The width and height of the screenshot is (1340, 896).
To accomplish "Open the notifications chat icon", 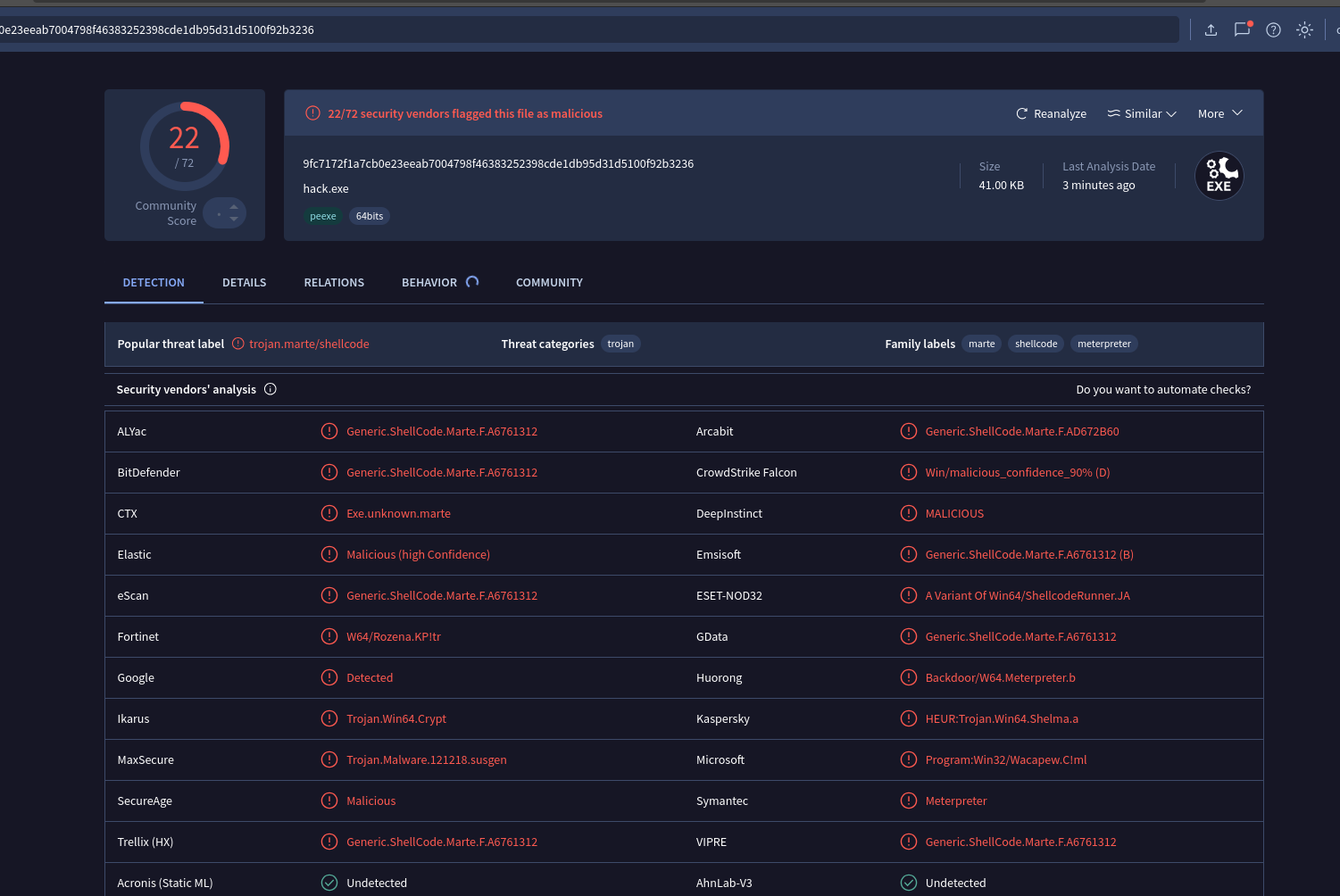I will coord(1243,29).
